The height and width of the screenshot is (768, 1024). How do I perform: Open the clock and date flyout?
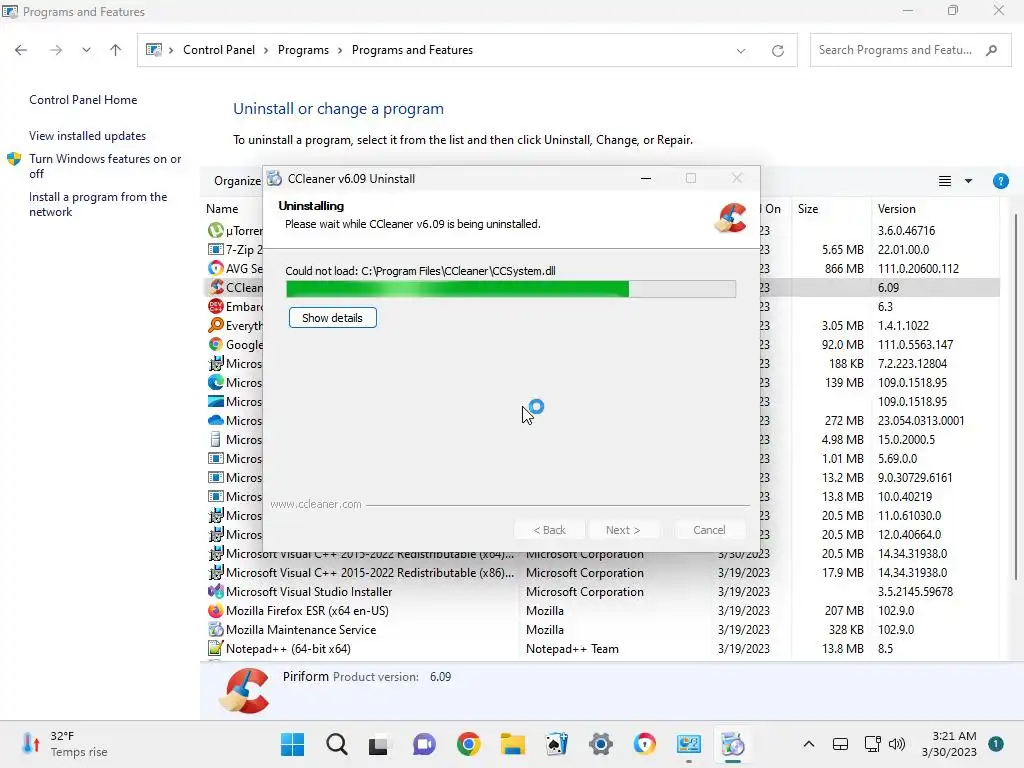[949, 744]
